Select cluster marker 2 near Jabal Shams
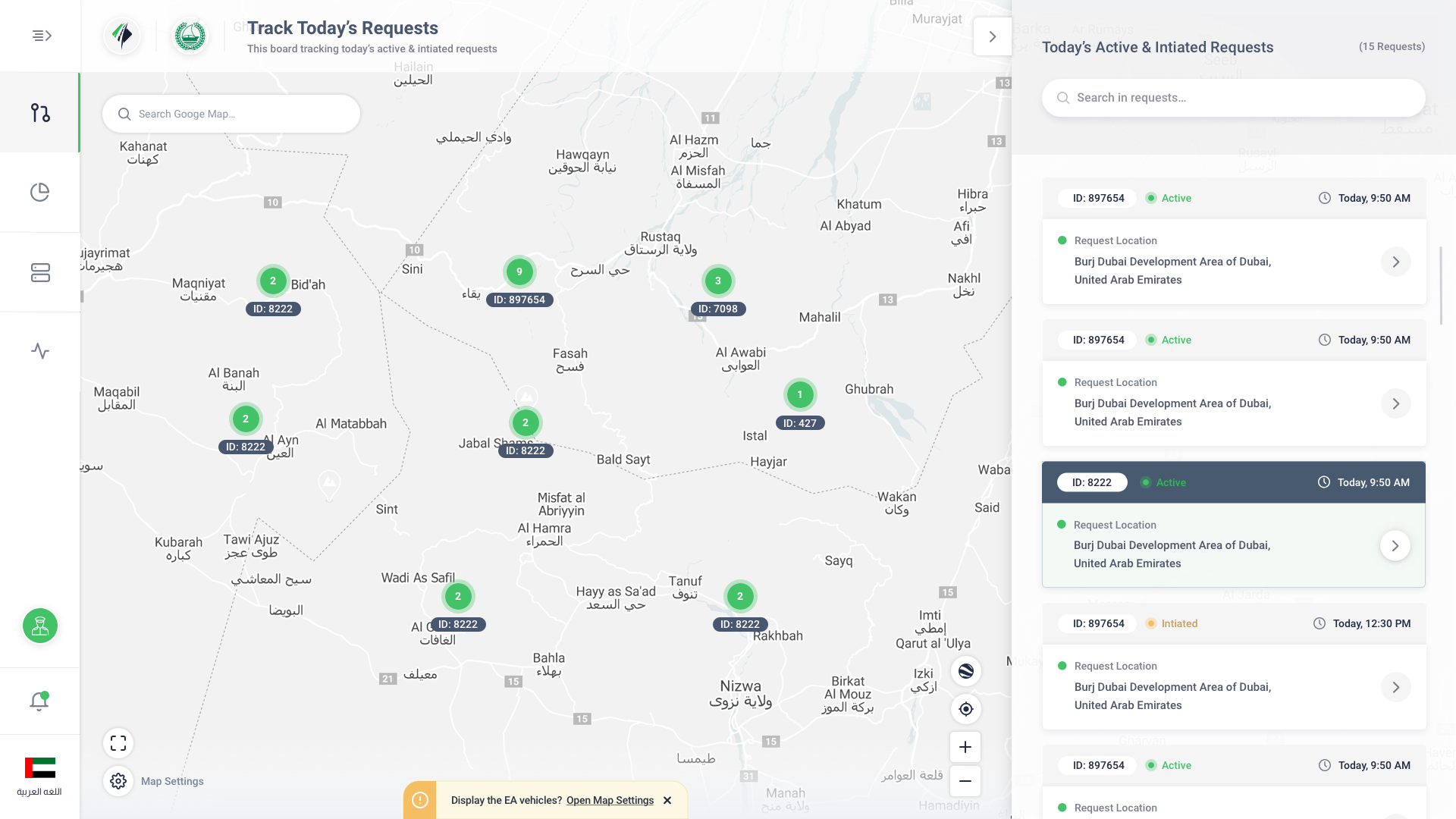 (526, 422)
